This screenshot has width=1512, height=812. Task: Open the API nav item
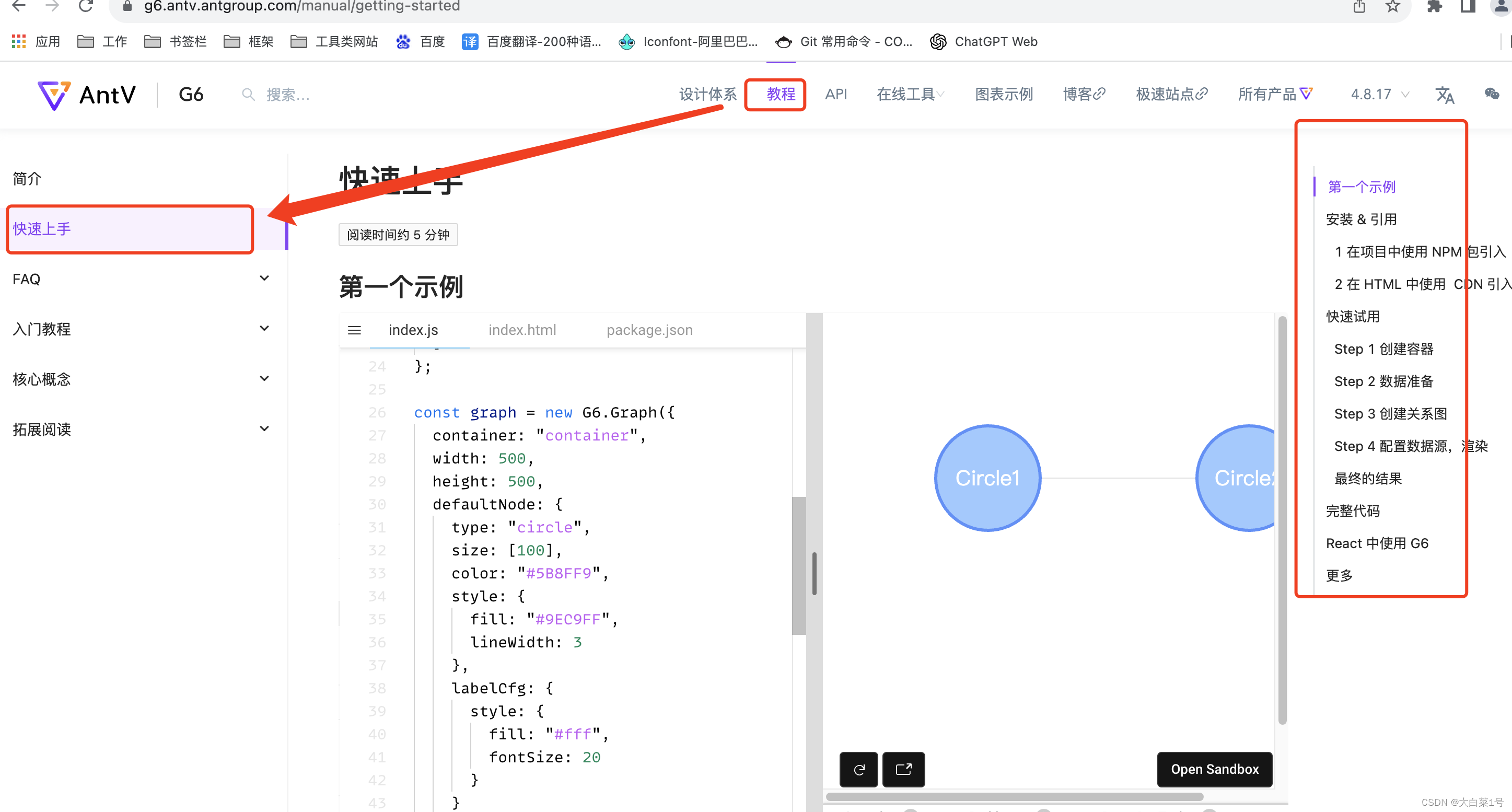(x=836, y=95)
